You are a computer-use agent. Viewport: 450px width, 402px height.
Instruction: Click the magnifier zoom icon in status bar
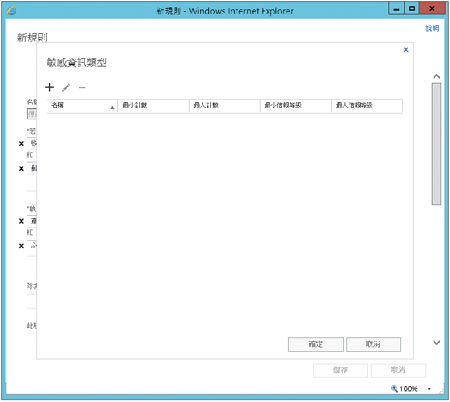[x=394, y=389]
